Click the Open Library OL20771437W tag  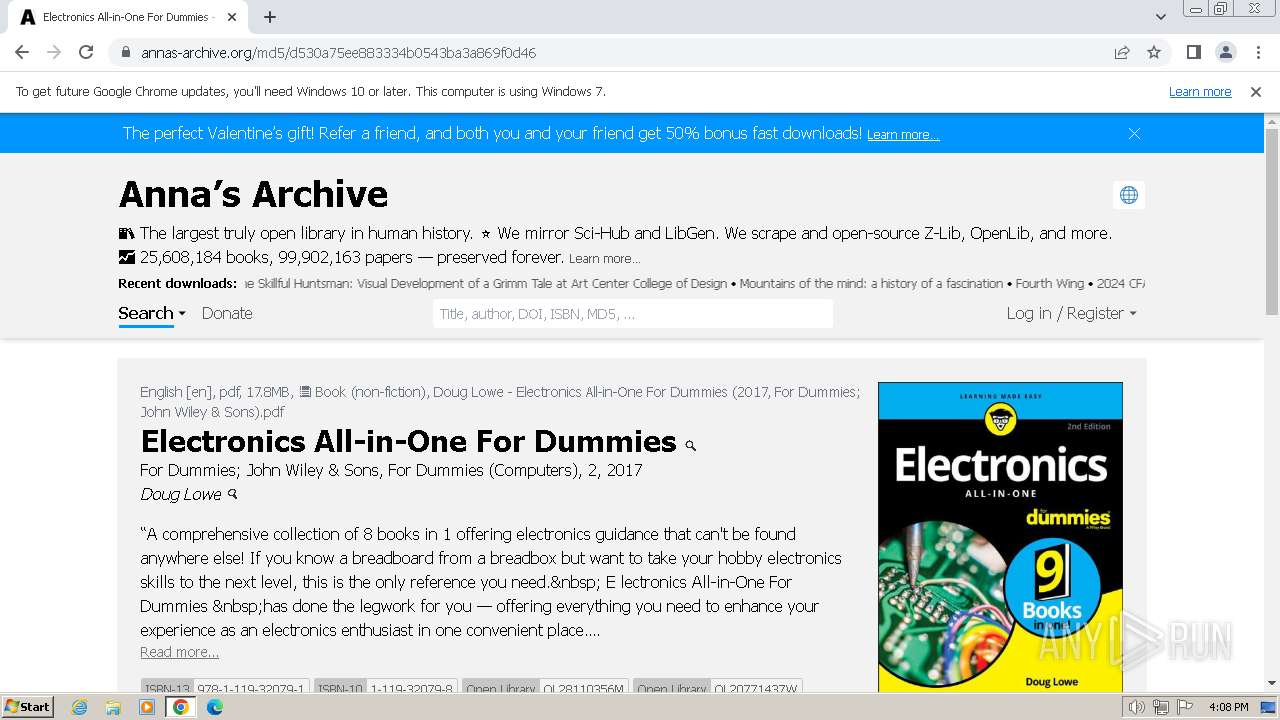click(717, 688)
